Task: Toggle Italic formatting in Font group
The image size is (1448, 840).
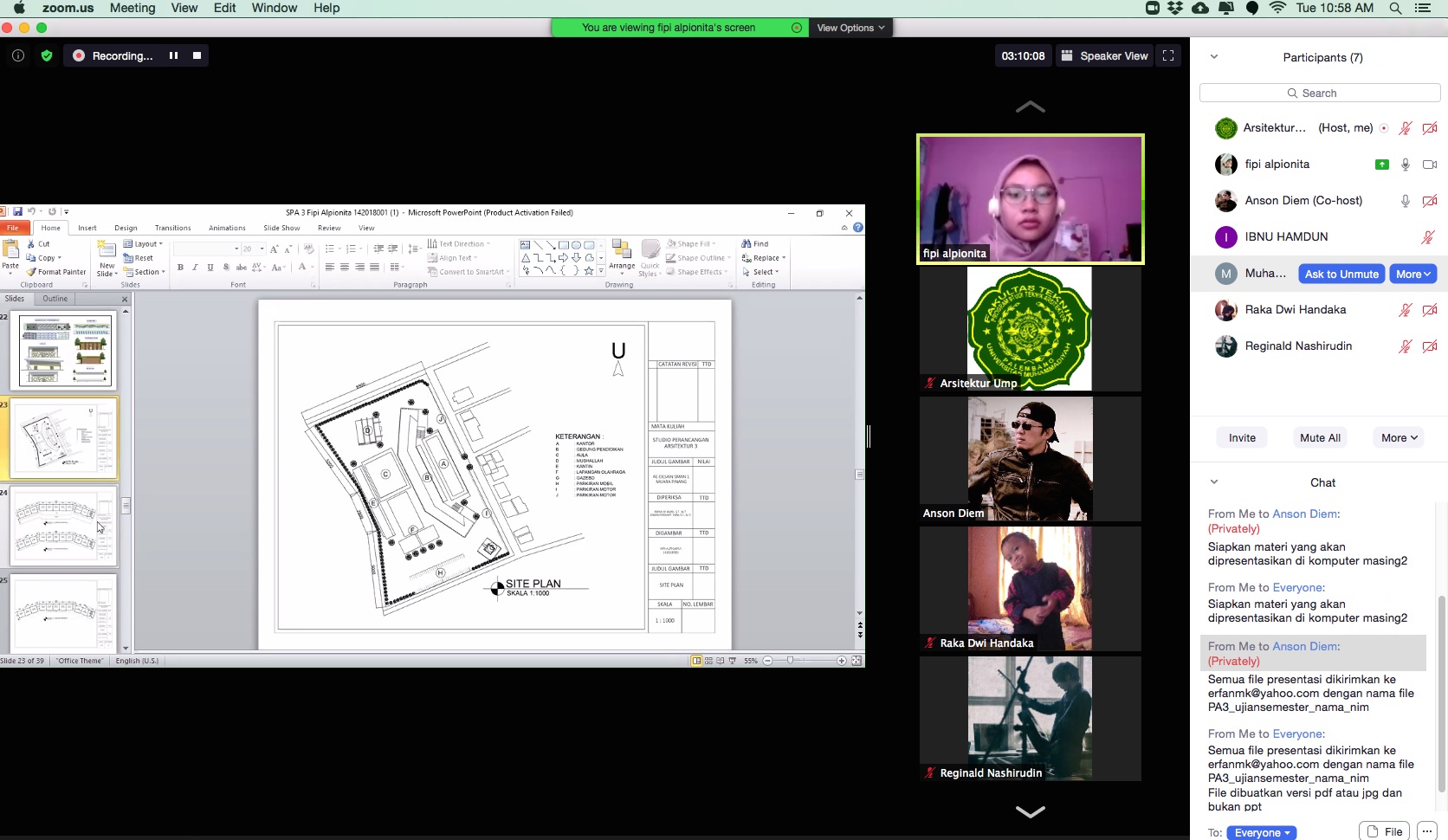Action: click(x=195, y=268)
